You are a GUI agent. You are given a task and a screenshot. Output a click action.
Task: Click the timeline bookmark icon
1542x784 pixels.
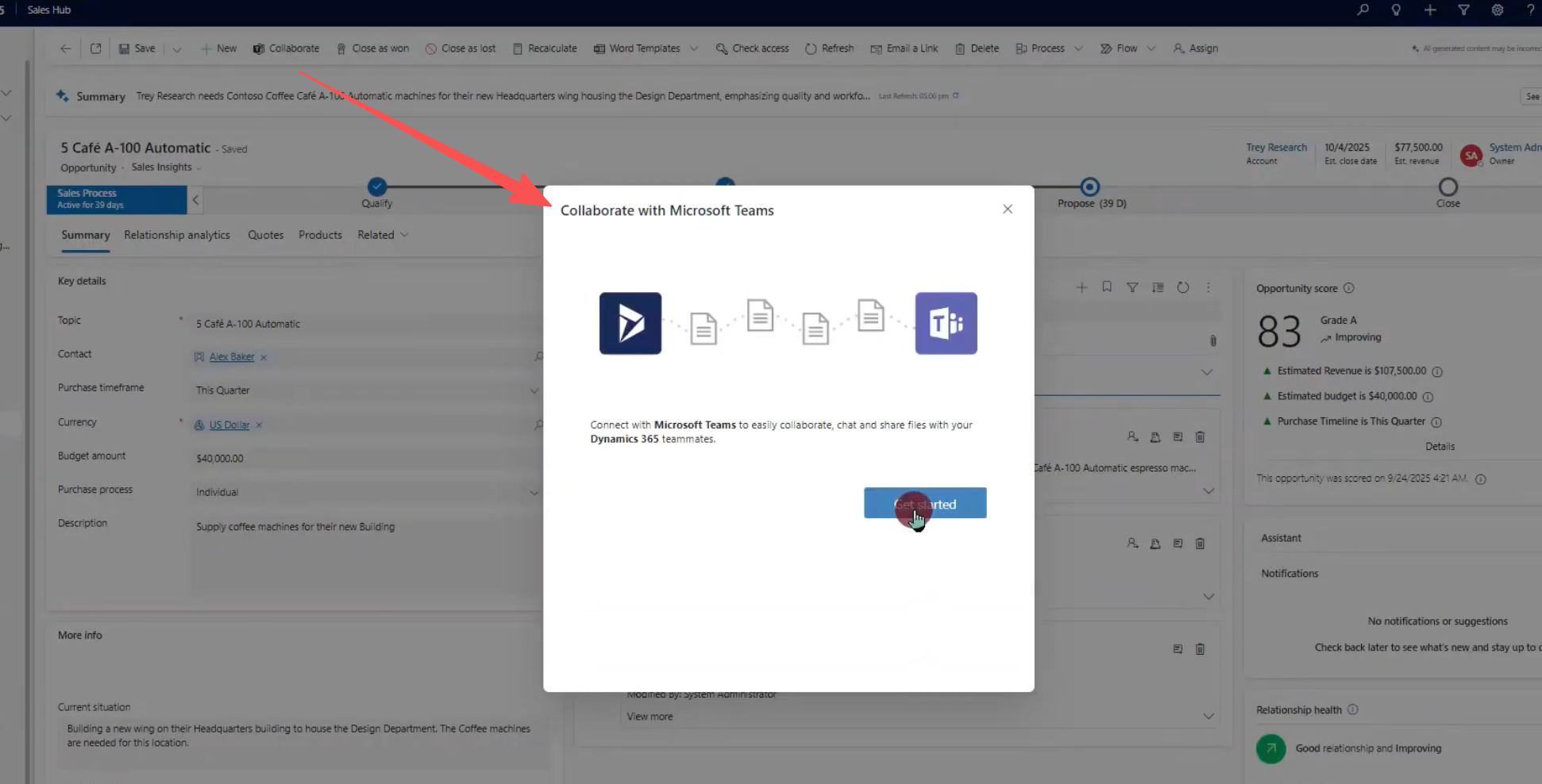[1107, 287]
